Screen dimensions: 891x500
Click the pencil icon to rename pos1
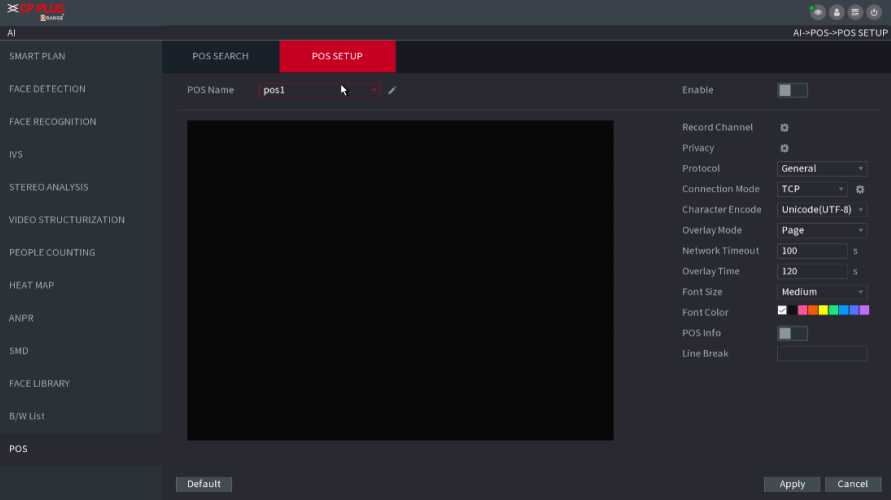(392, 90)
